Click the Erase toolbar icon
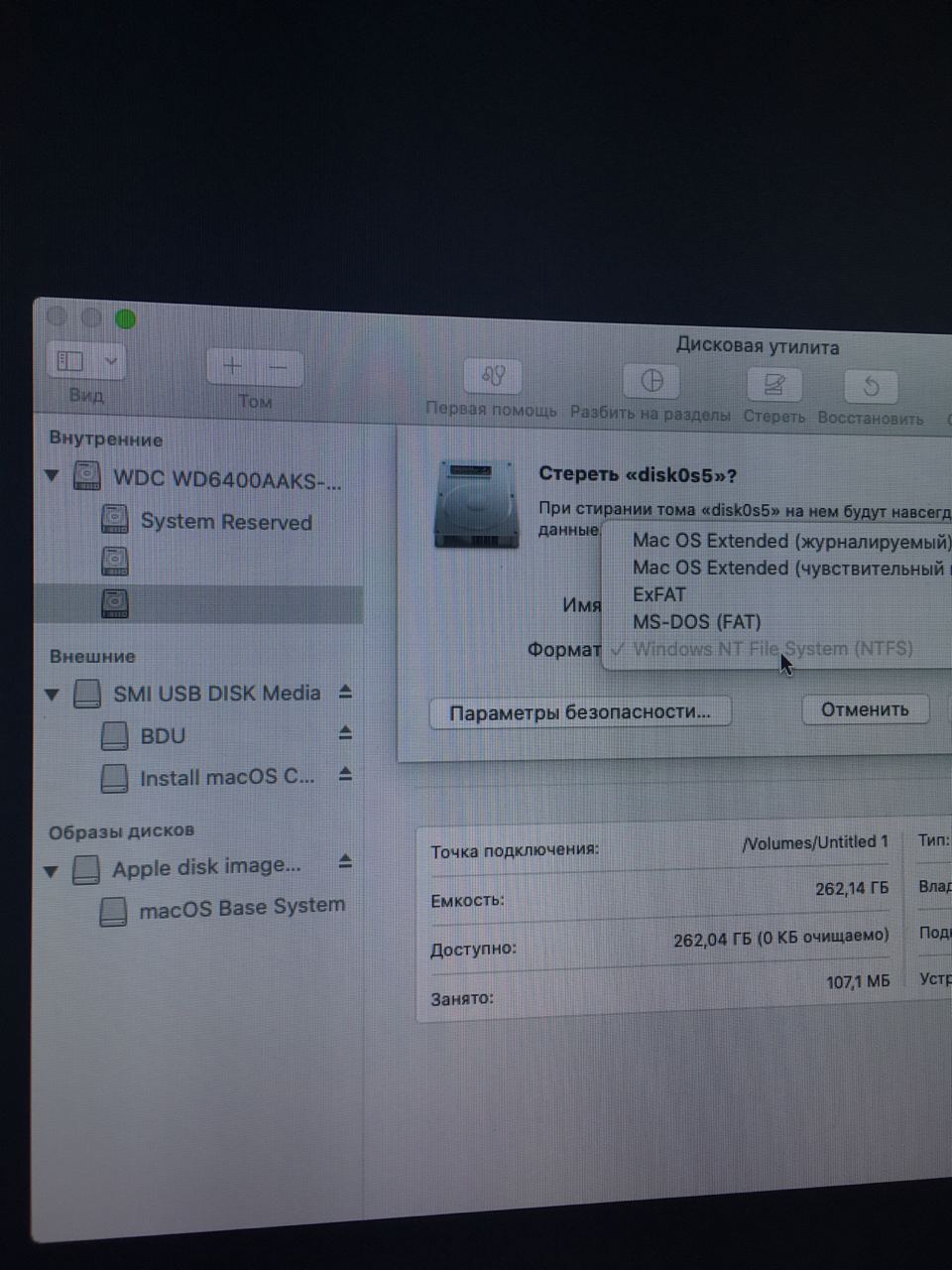952x1270 pixels. point(773,385)
